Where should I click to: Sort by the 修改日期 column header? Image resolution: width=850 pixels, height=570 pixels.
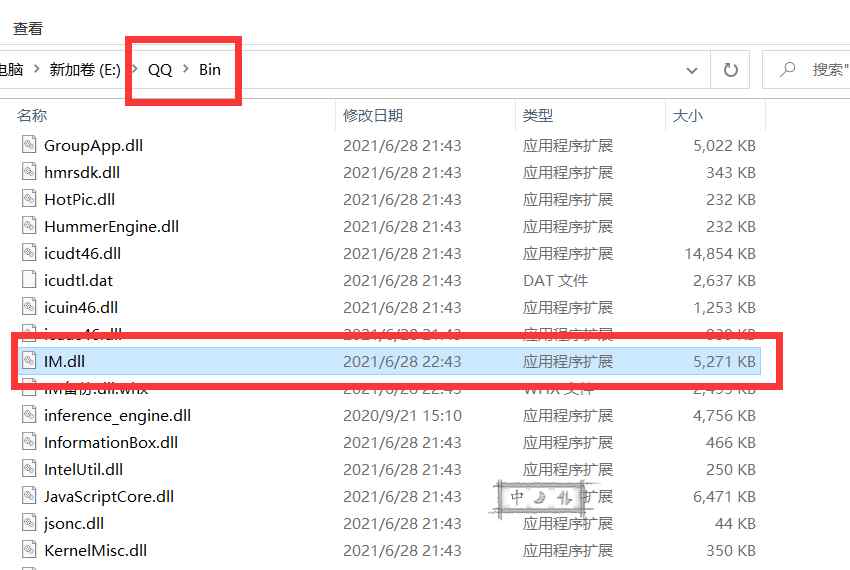[373, 116]
